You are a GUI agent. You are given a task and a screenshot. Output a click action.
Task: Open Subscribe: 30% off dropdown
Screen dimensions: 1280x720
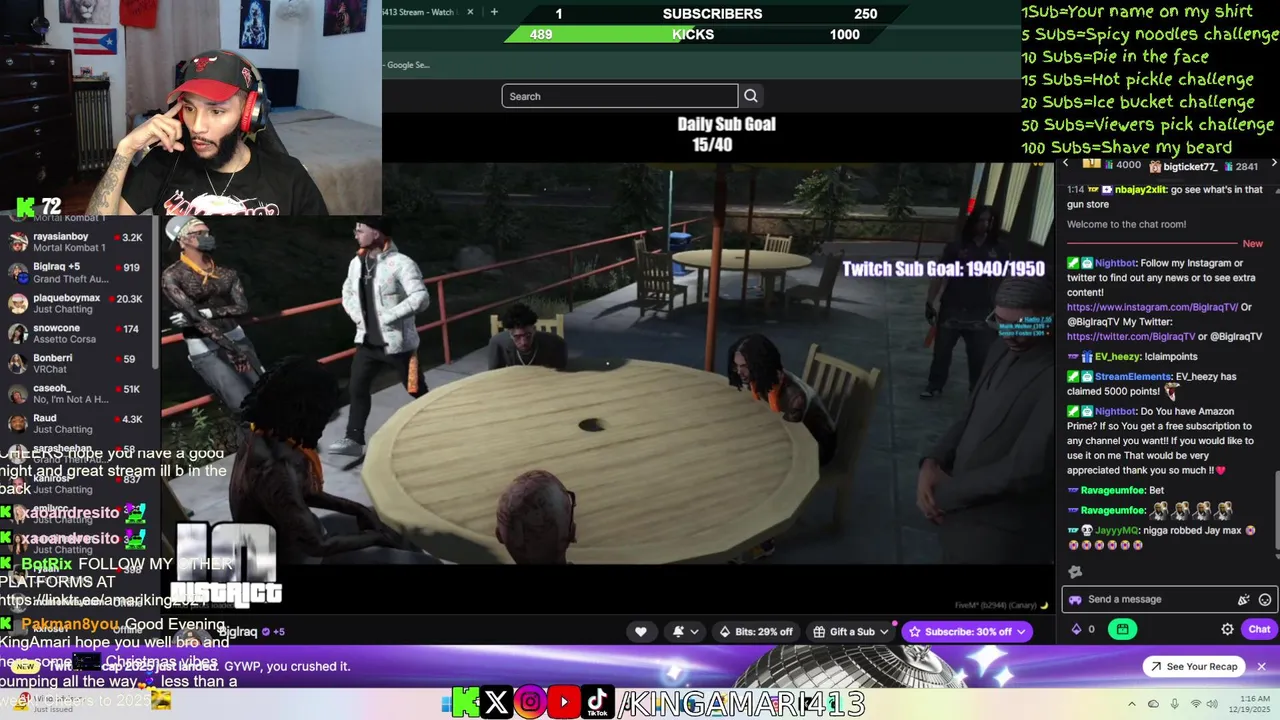pos(966,632)
